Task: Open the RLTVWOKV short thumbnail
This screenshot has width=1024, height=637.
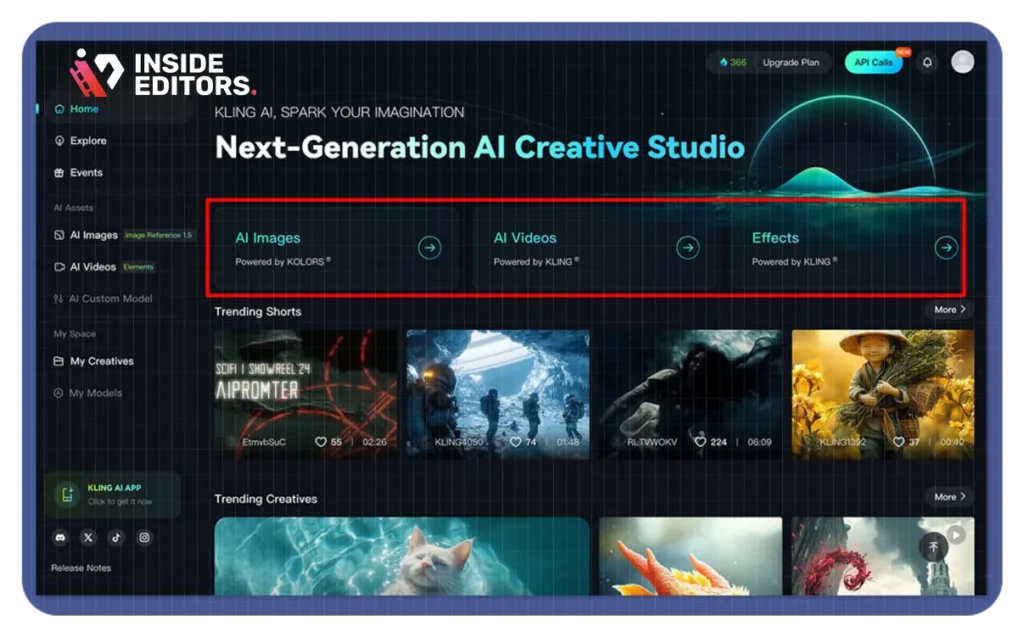Action: 690,395
